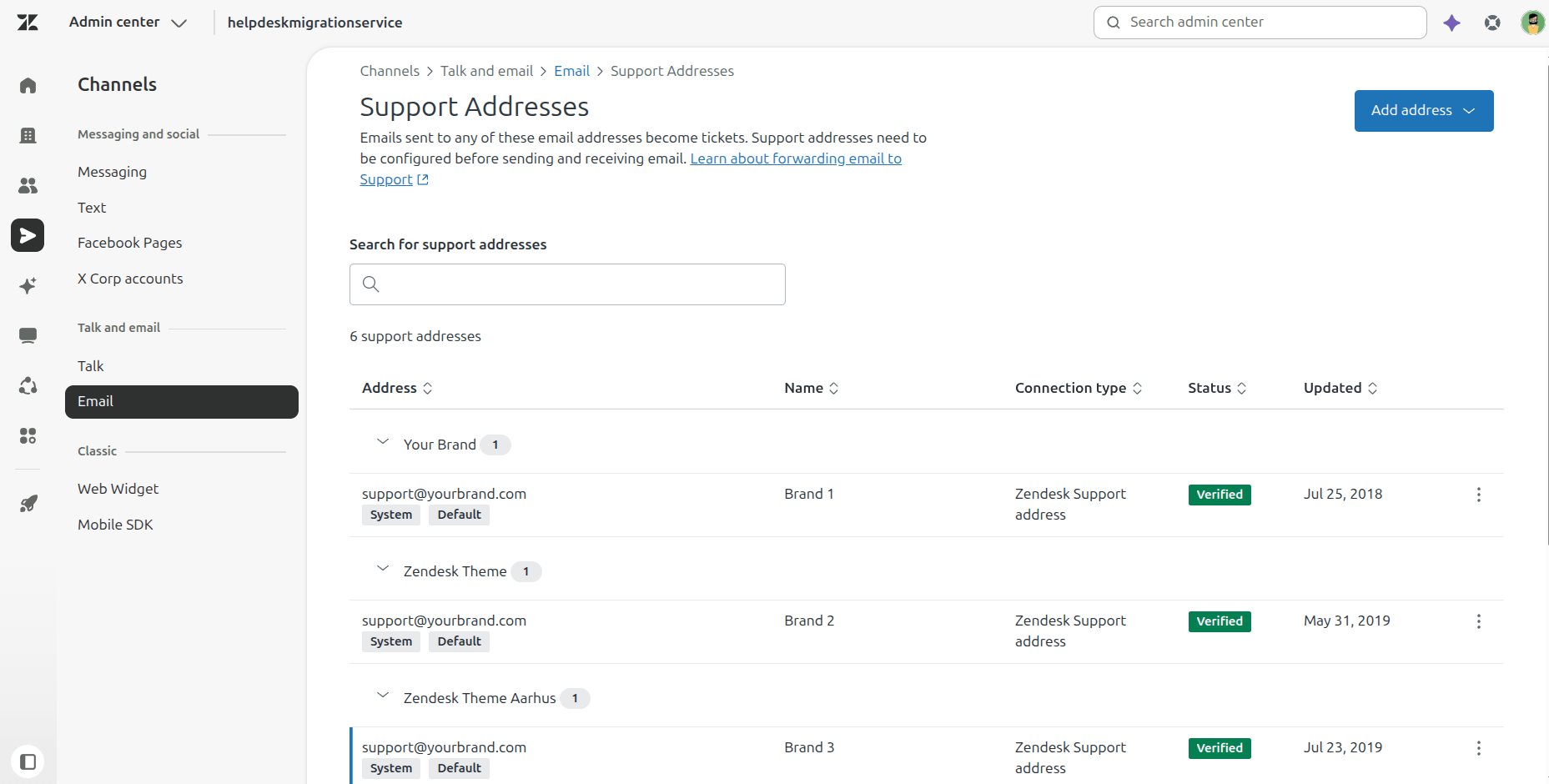This screenshot has height=784, width=1549.
Task: Collapse the Zendesk Theme Aarhus group
Action: click(x=383, y=696)
